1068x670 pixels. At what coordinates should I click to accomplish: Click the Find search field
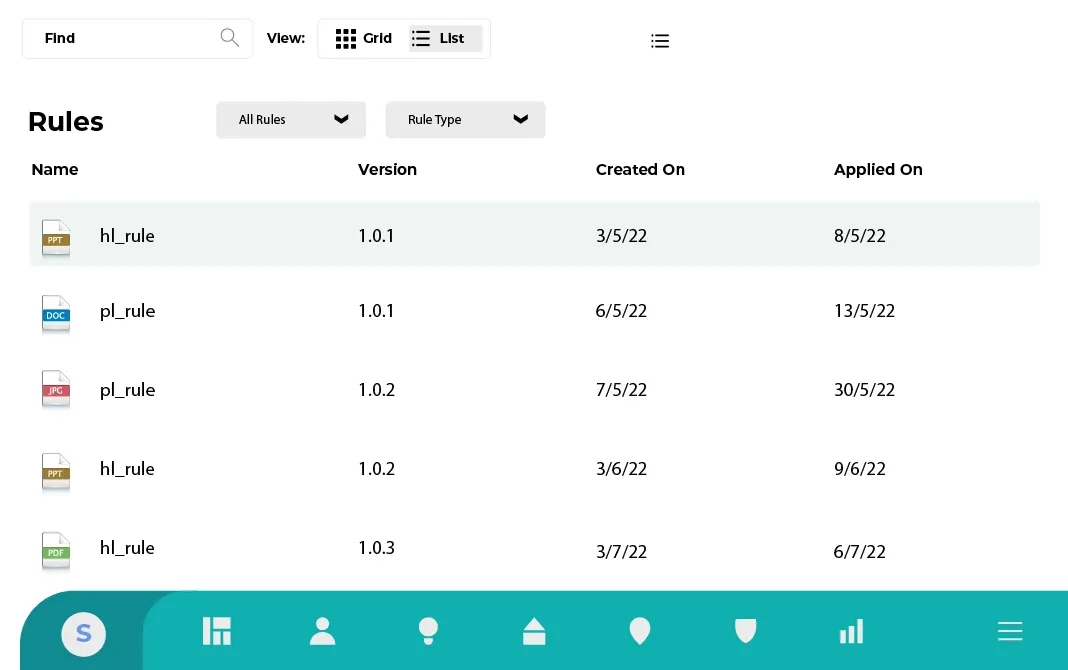point(138,38)
